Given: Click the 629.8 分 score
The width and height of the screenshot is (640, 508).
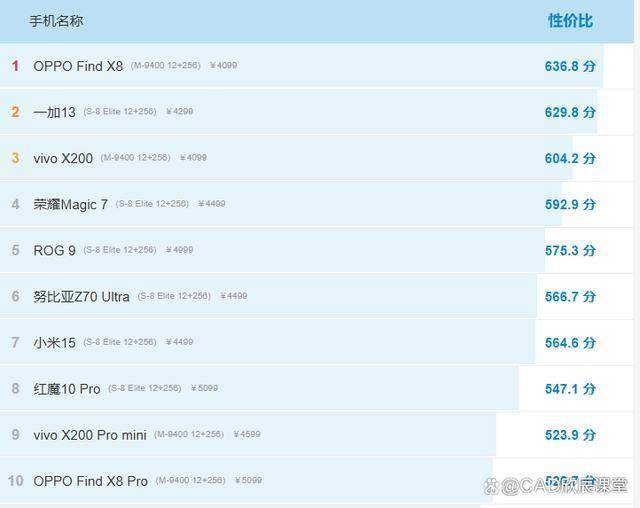Looking at the screenshot, I should [570, 112].
